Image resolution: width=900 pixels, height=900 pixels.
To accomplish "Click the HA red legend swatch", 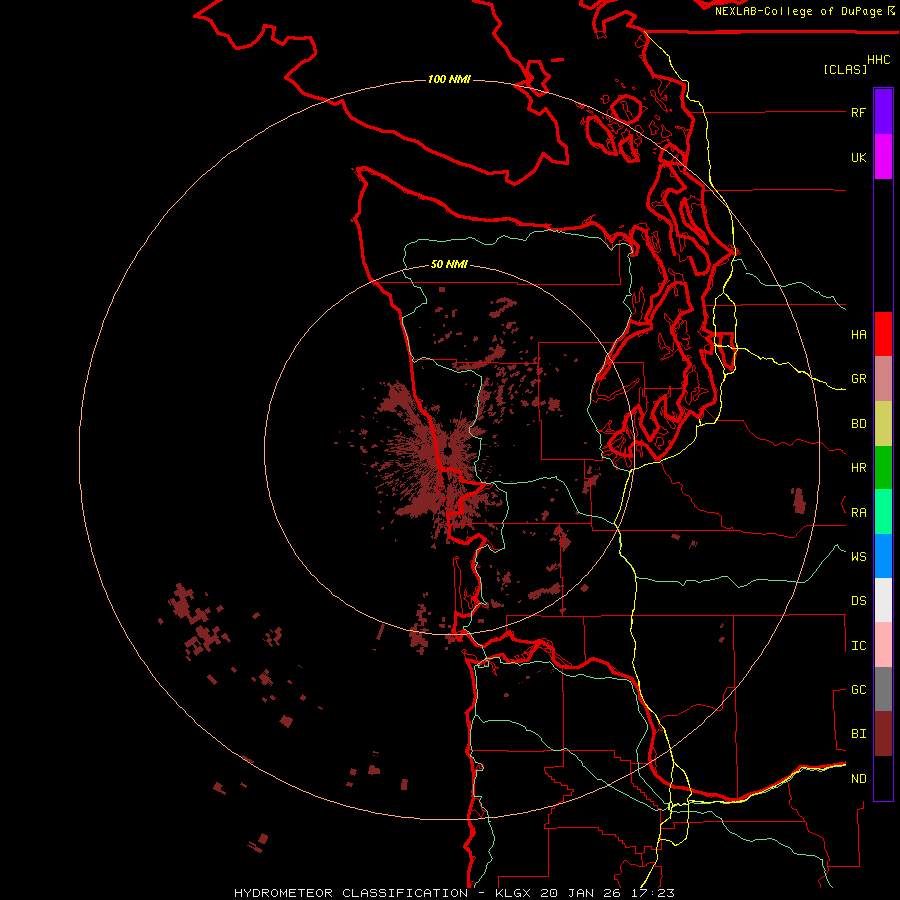I will click(883, 334).
